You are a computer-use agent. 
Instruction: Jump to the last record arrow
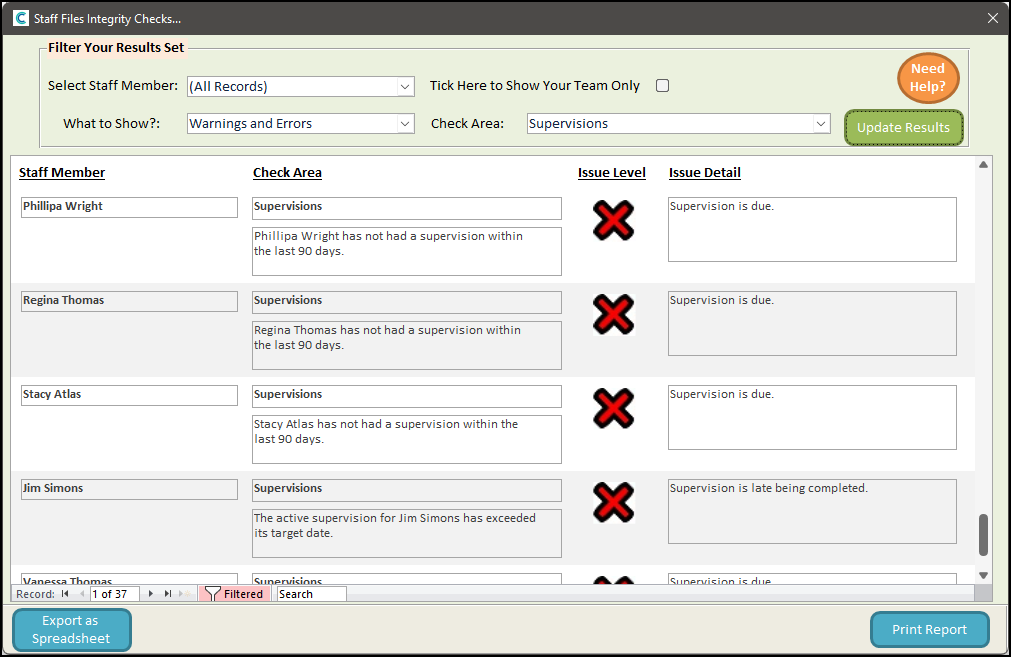[168, 594]
